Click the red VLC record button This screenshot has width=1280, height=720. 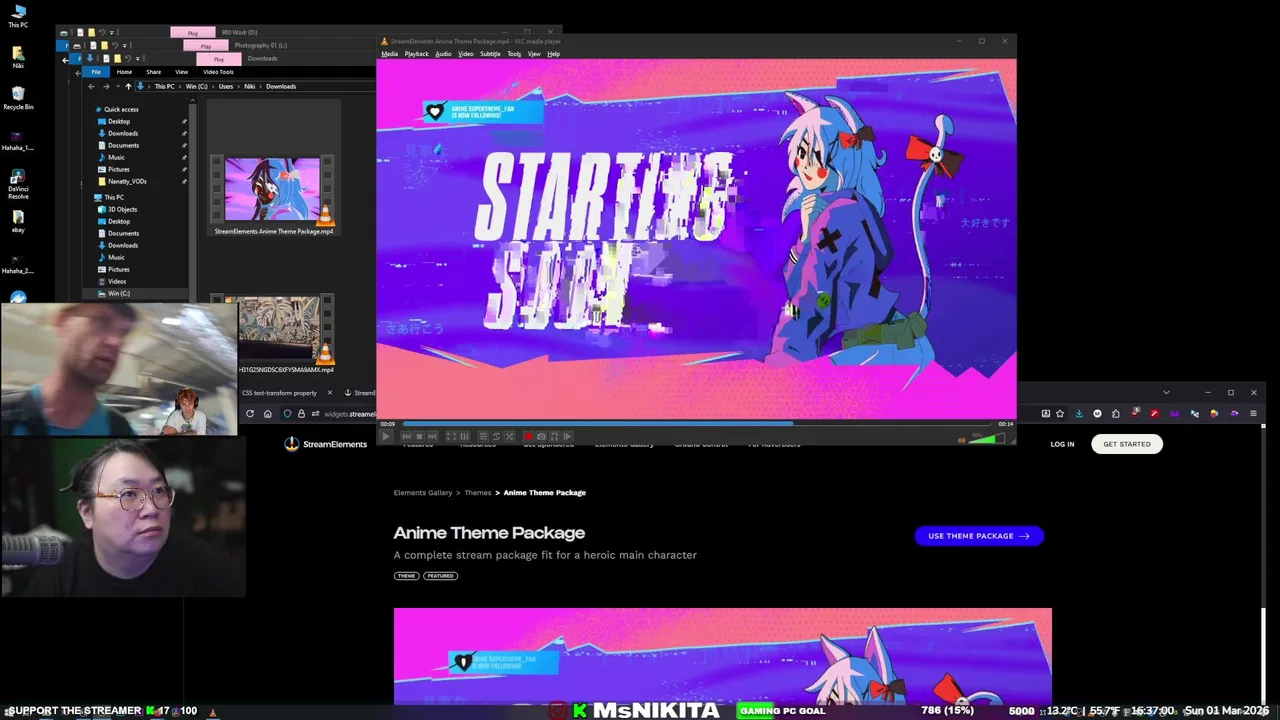click(x=528, y=436)
